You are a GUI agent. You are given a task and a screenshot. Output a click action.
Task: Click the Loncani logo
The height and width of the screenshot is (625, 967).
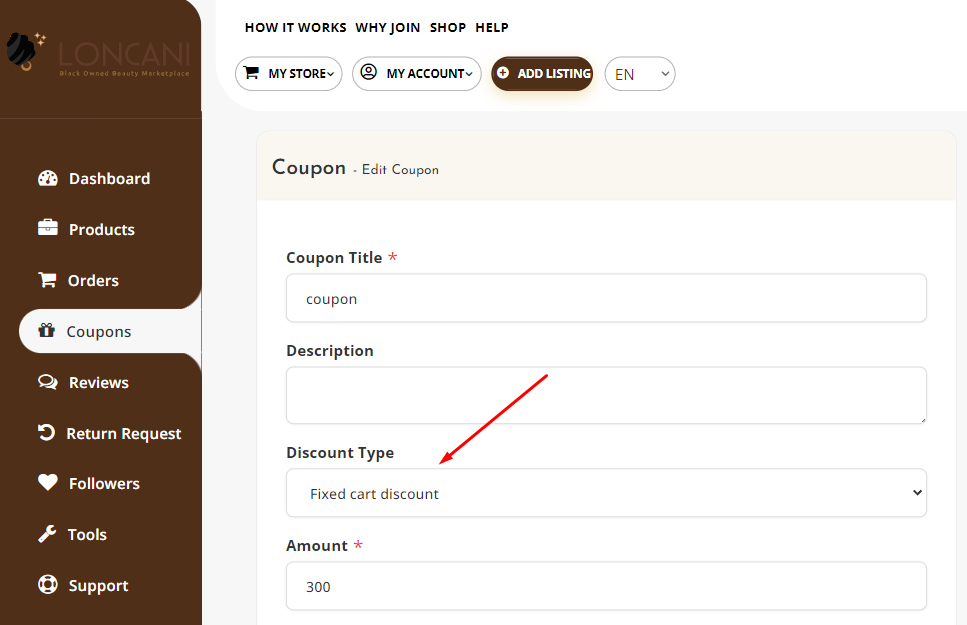click(98, 52)
